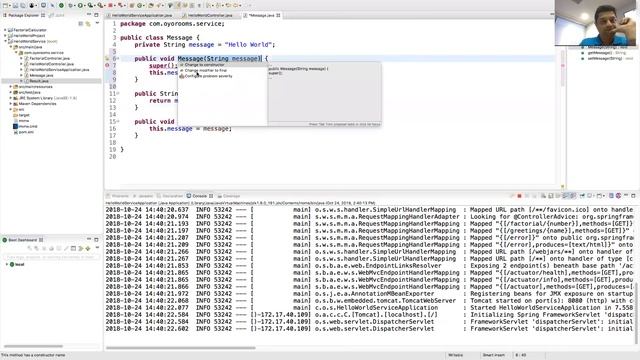This screenshot has height=360, width=640.
Task: Click the mvnw.cmd file icon
Action: (15, 127)
